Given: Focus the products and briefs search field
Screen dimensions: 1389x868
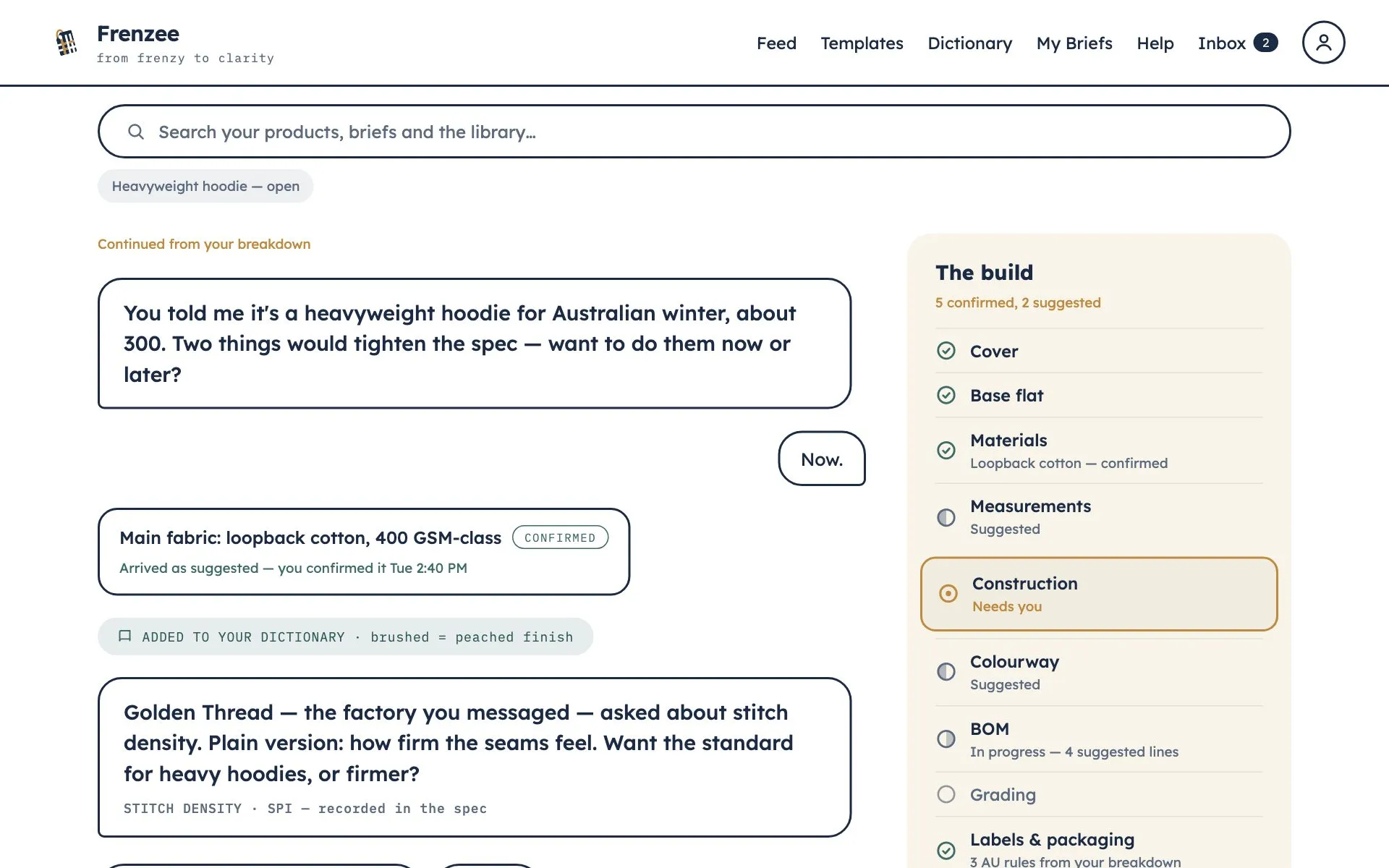Looking at the screenshot, I should [694, 132].
